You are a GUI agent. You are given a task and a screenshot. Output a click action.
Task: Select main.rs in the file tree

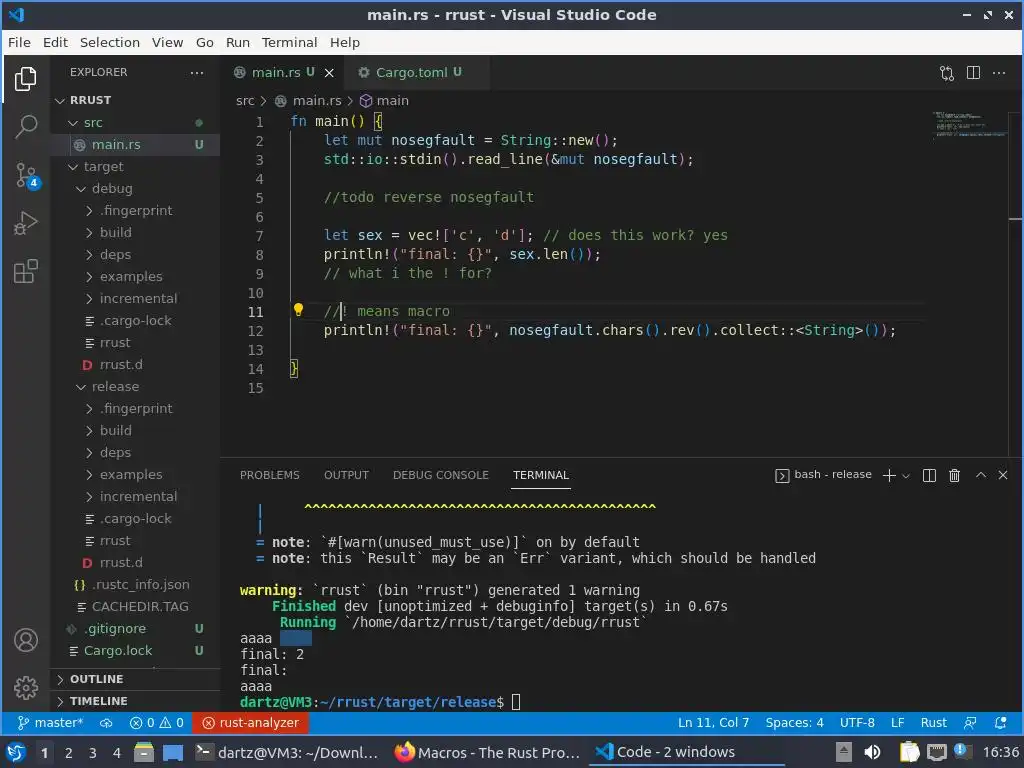(x=135, y=145)
